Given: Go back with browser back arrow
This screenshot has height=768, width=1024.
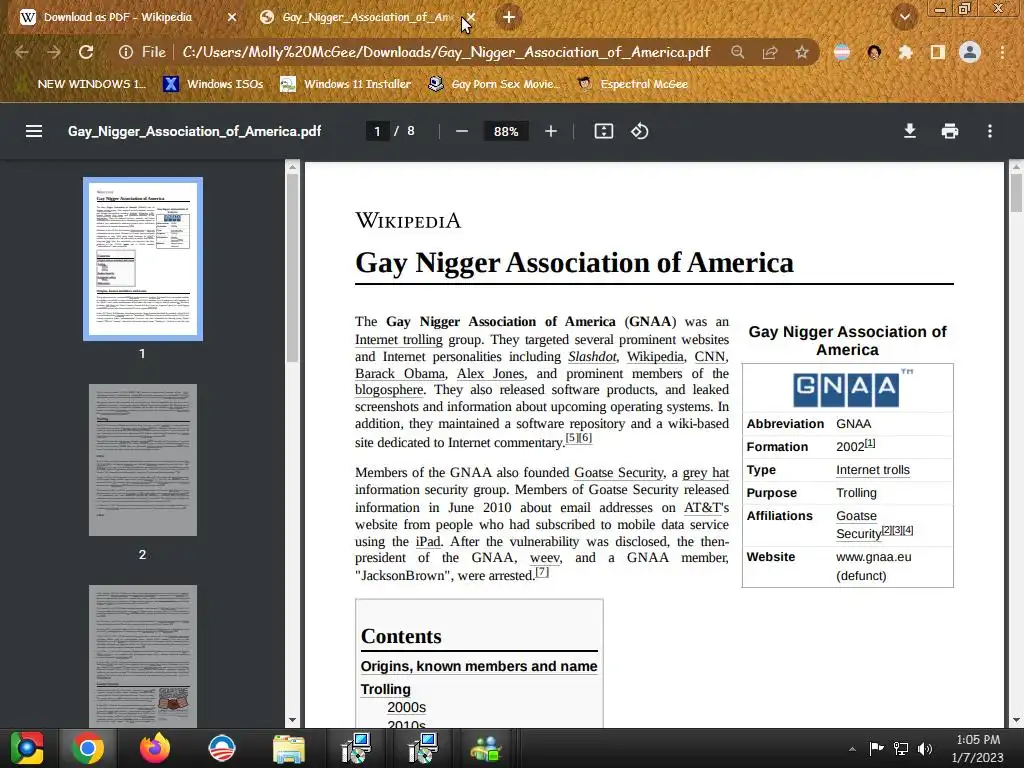Looking at the screenshot, I should tap(22, 52).
